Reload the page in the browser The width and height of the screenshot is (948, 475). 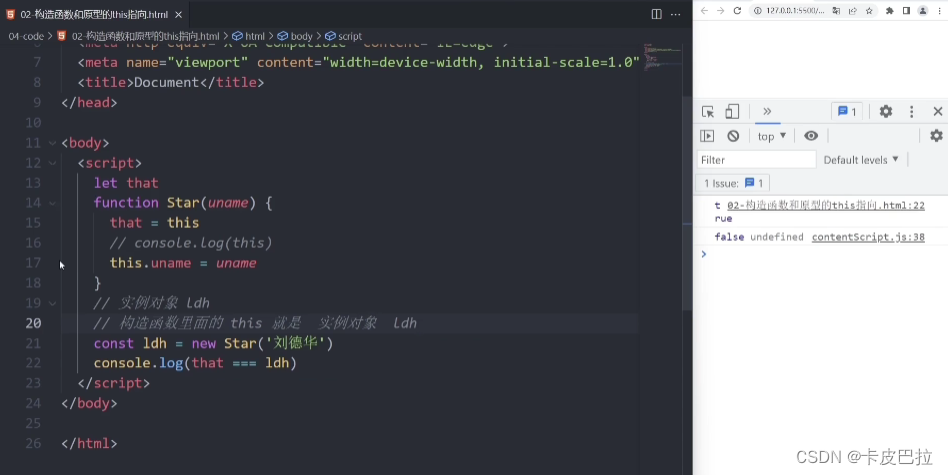[737, 11]
